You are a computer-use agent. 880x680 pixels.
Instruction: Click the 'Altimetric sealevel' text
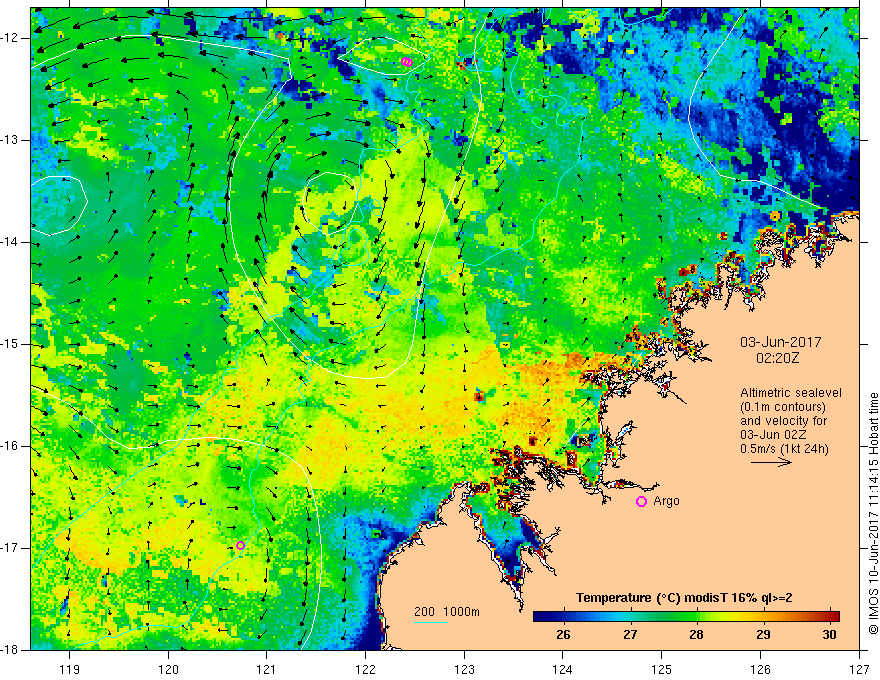(x=791, y=393)
